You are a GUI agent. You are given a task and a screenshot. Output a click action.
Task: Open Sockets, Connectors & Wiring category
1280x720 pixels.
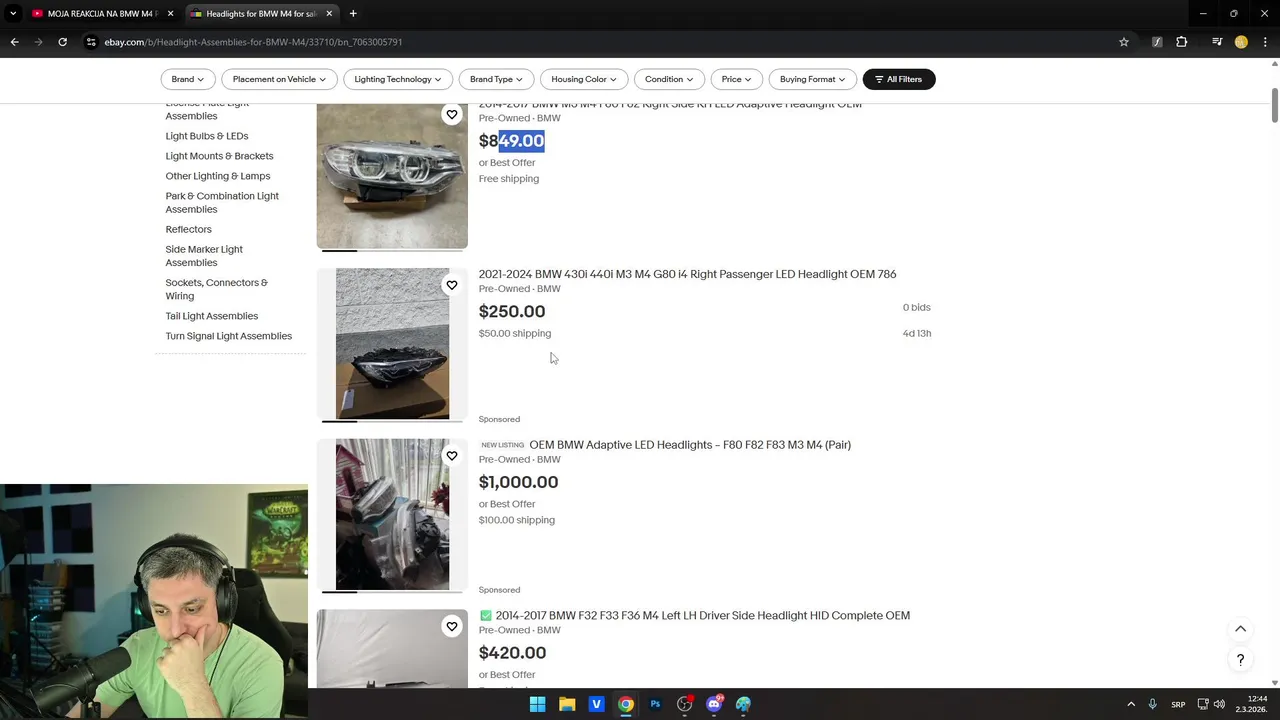216,289
